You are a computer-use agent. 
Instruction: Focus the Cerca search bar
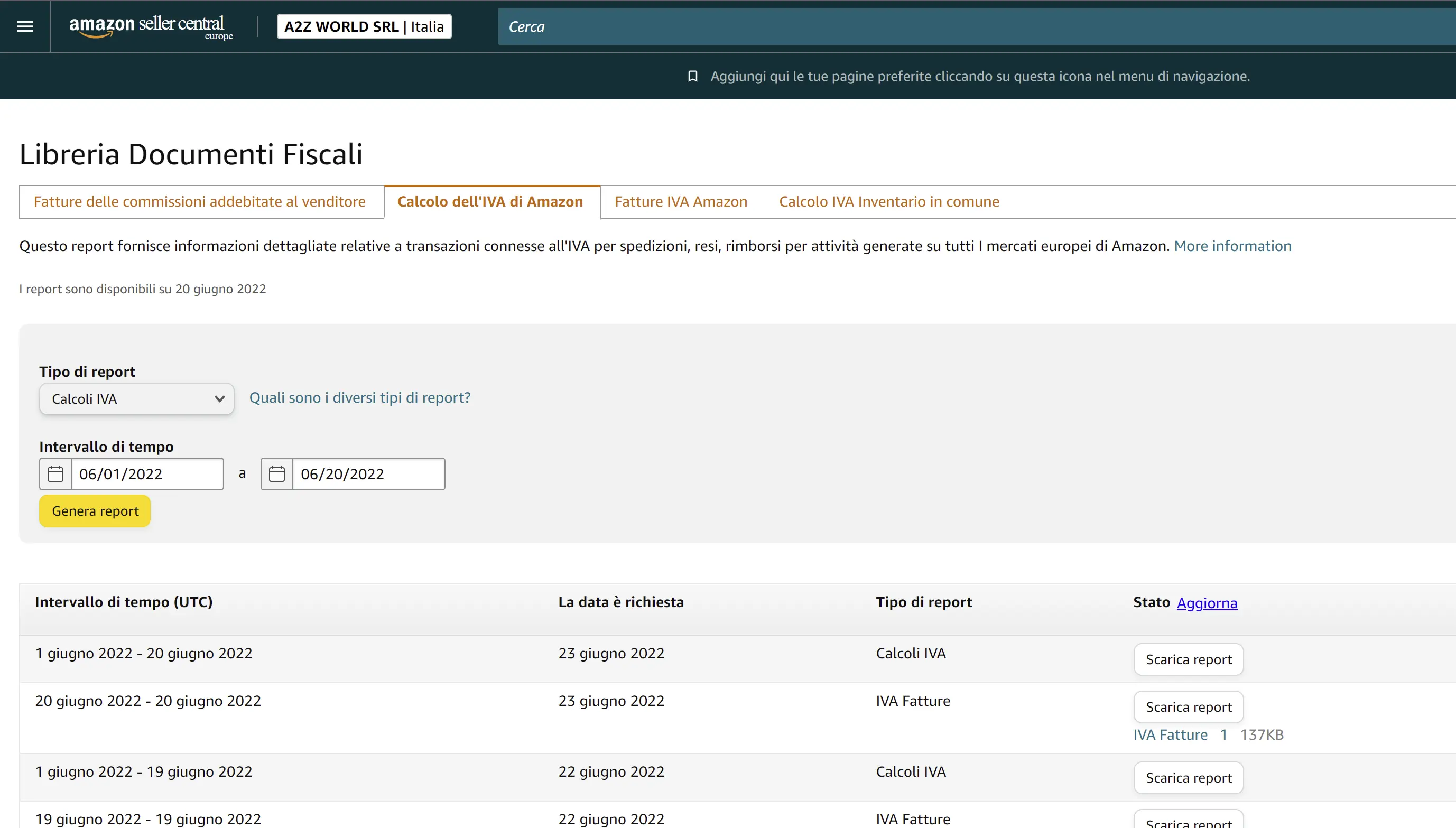(x=967, y=26)
